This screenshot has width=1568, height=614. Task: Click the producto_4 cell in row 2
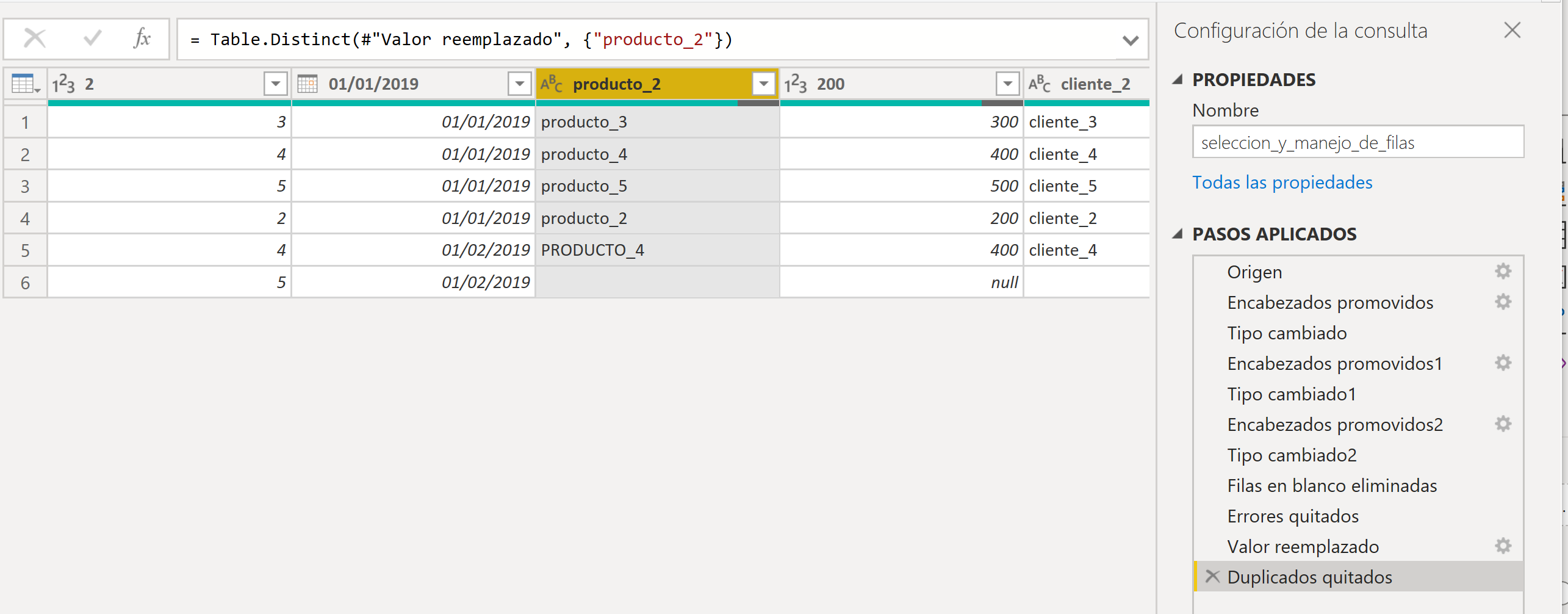tap(657, 154)
